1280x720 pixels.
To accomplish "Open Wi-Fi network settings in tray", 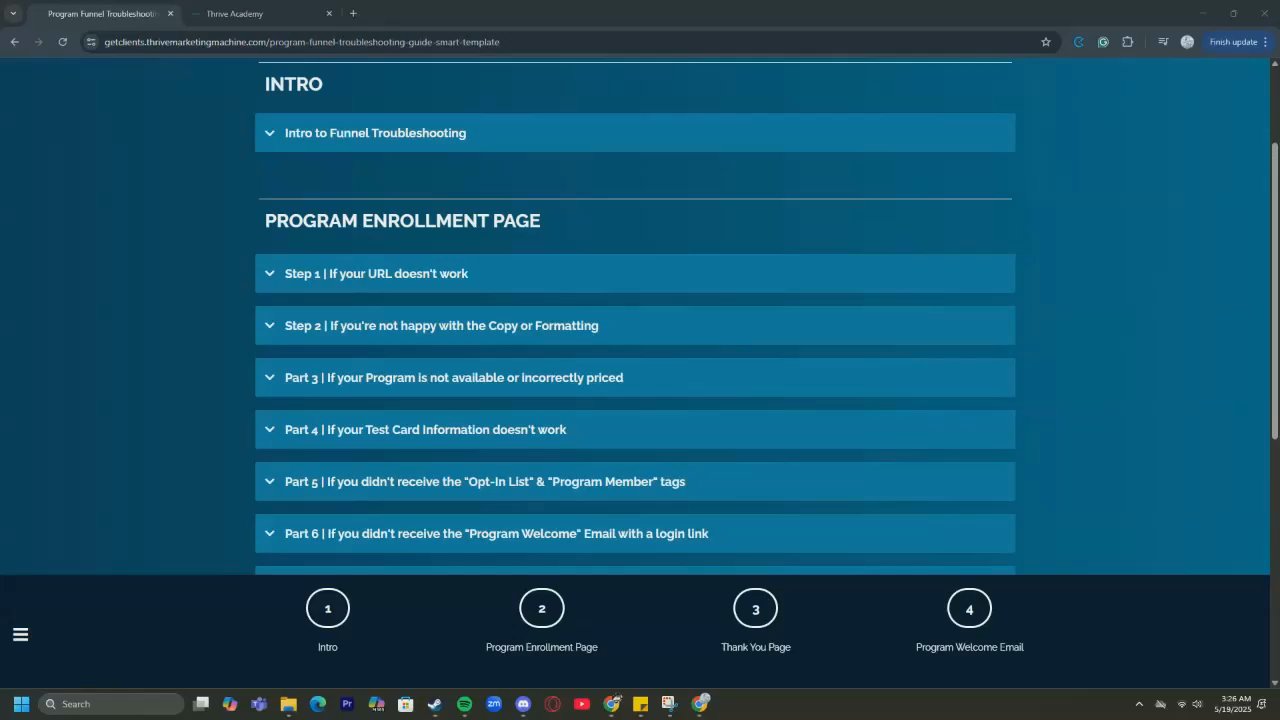I will tap(1181, 704).
